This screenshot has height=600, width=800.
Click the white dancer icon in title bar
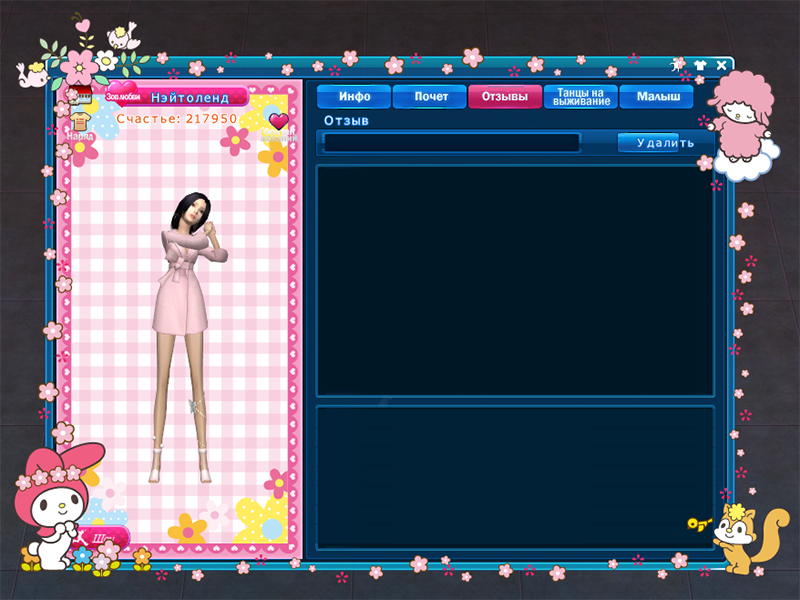[x=678, y=65]
